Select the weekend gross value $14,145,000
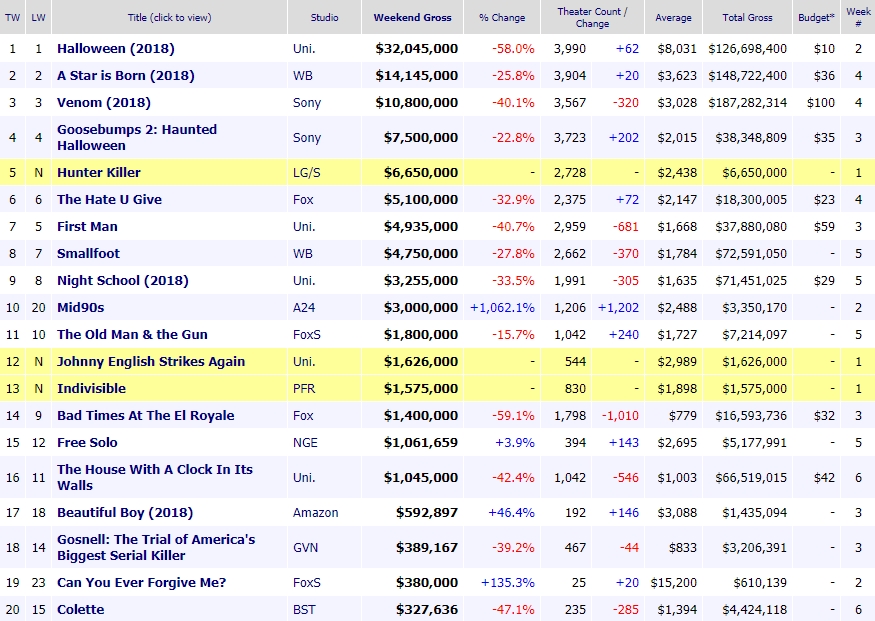This screenshot has height=621, width=875. tap(417, 75)
